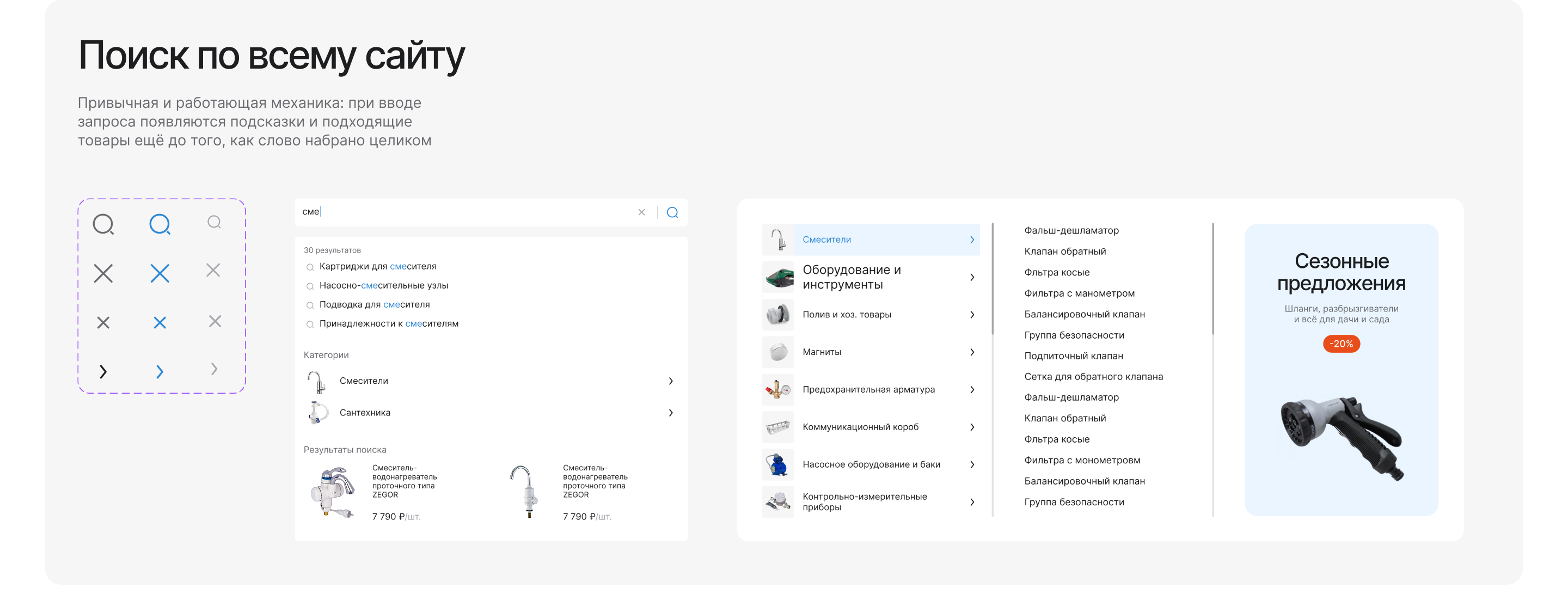Click the large black magnifier icon in icon set

point(103,224)
